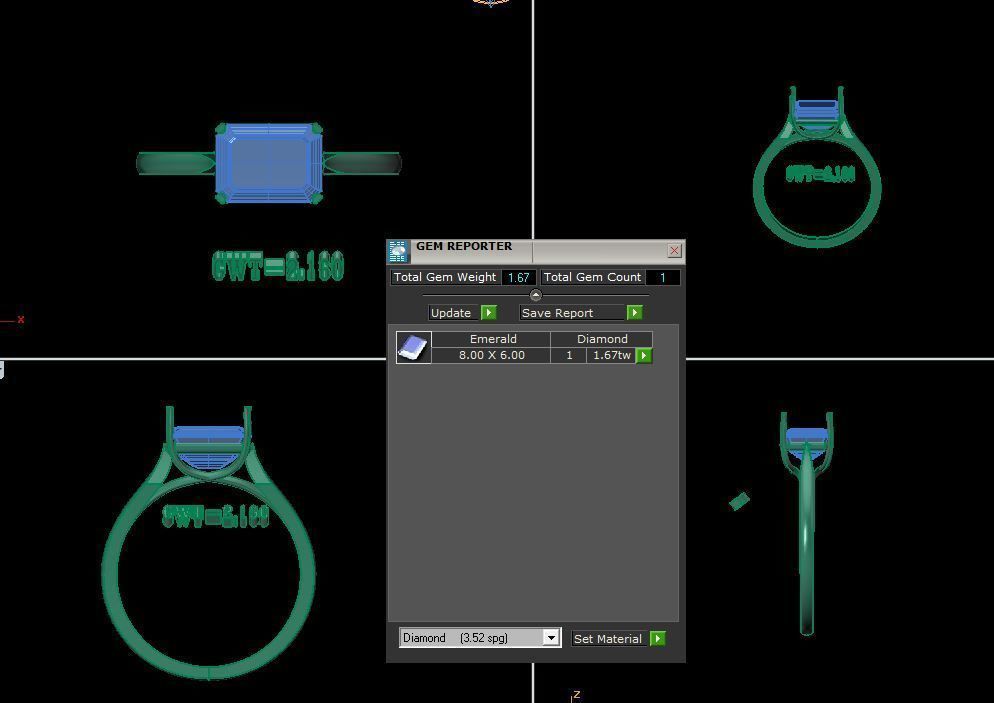Click the green arrow next to Update
The width and height of the screenshot is (994, 703).
(x=489, y=313)
